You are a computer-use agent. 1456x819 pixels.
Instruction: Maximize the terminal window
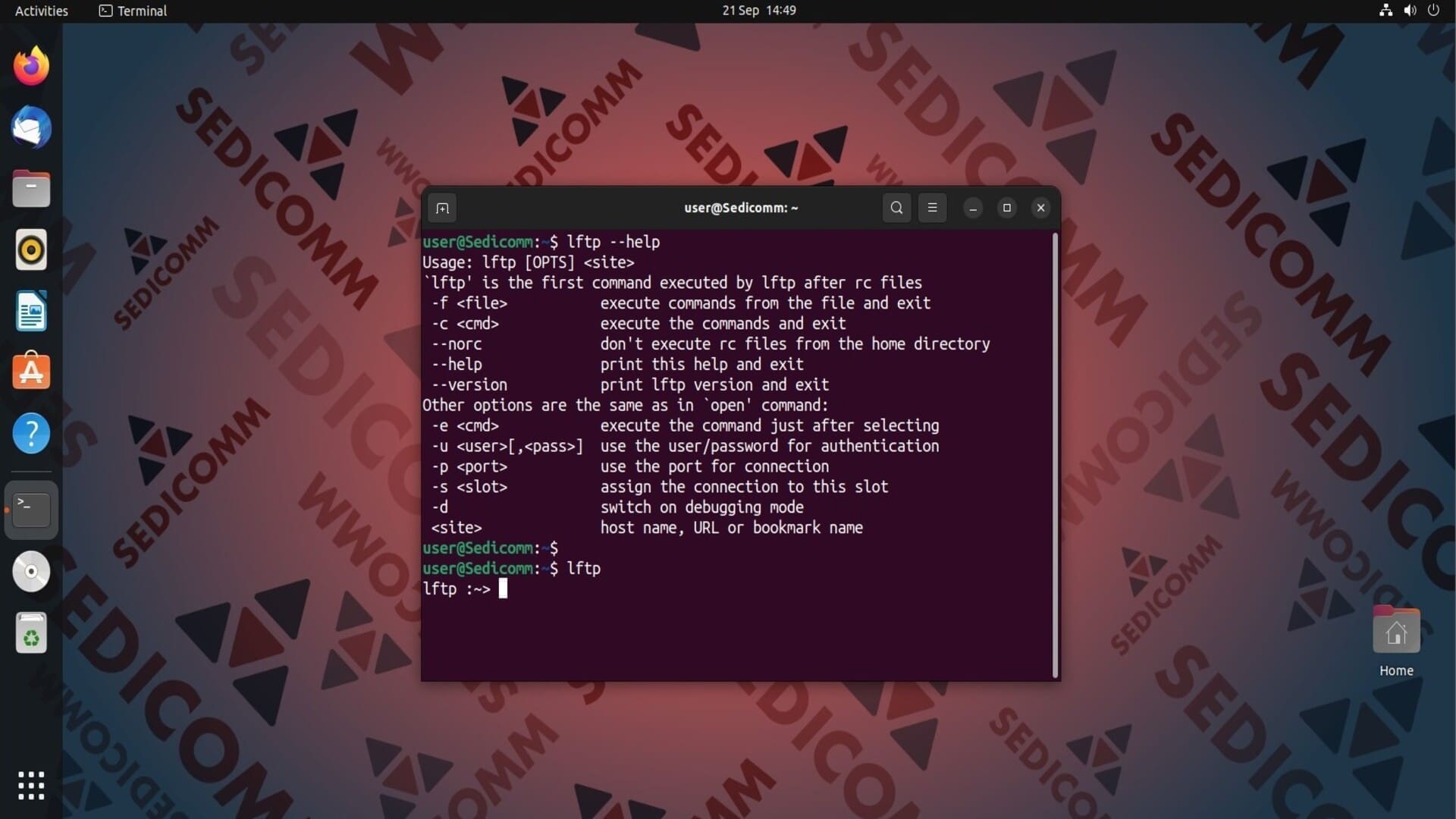(x=1007, y=208)
